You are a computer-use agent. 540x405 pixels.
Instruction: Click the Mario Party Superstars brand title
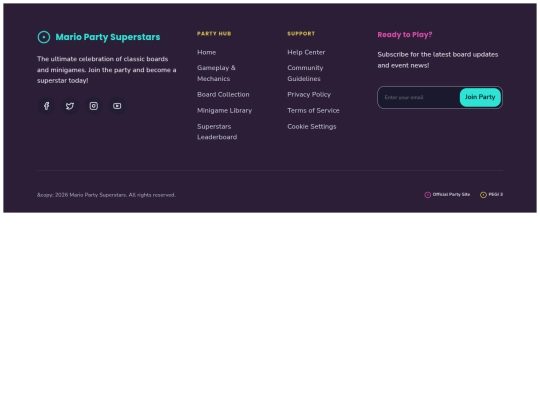click(108, 37)
